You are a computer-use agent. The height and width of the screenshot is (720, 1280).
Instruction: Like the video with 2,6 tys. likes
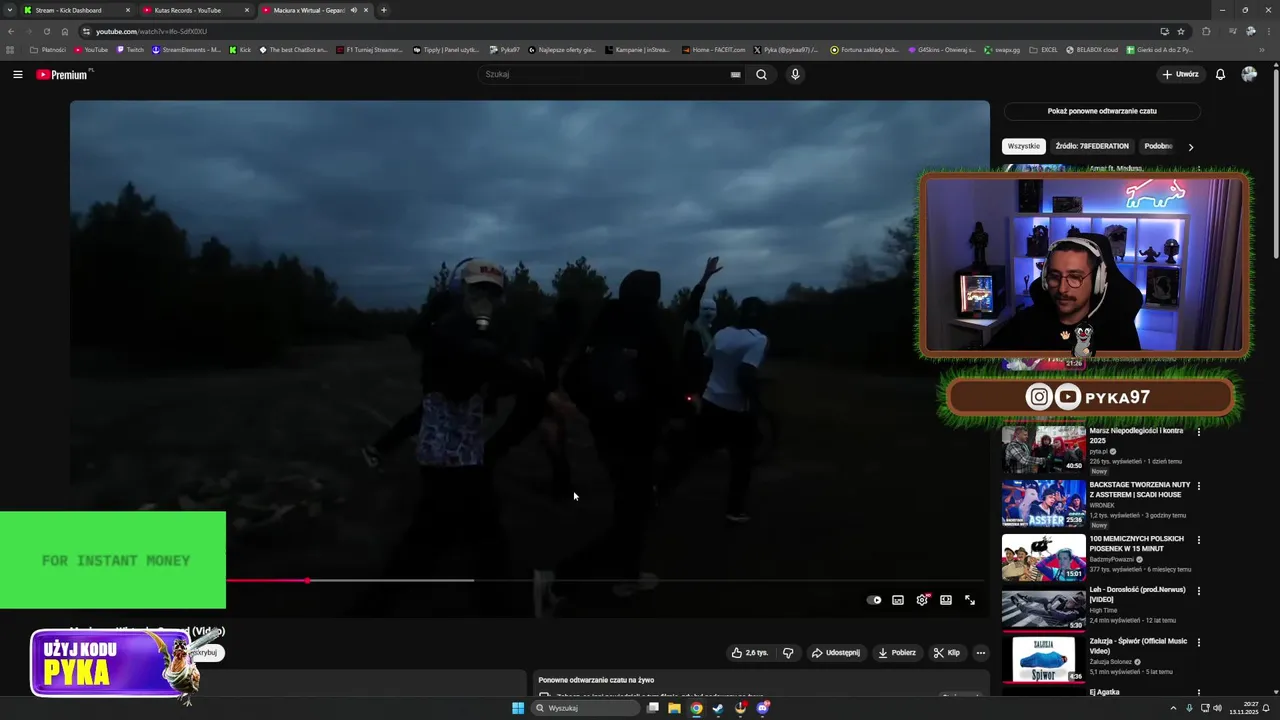[750, 653]
